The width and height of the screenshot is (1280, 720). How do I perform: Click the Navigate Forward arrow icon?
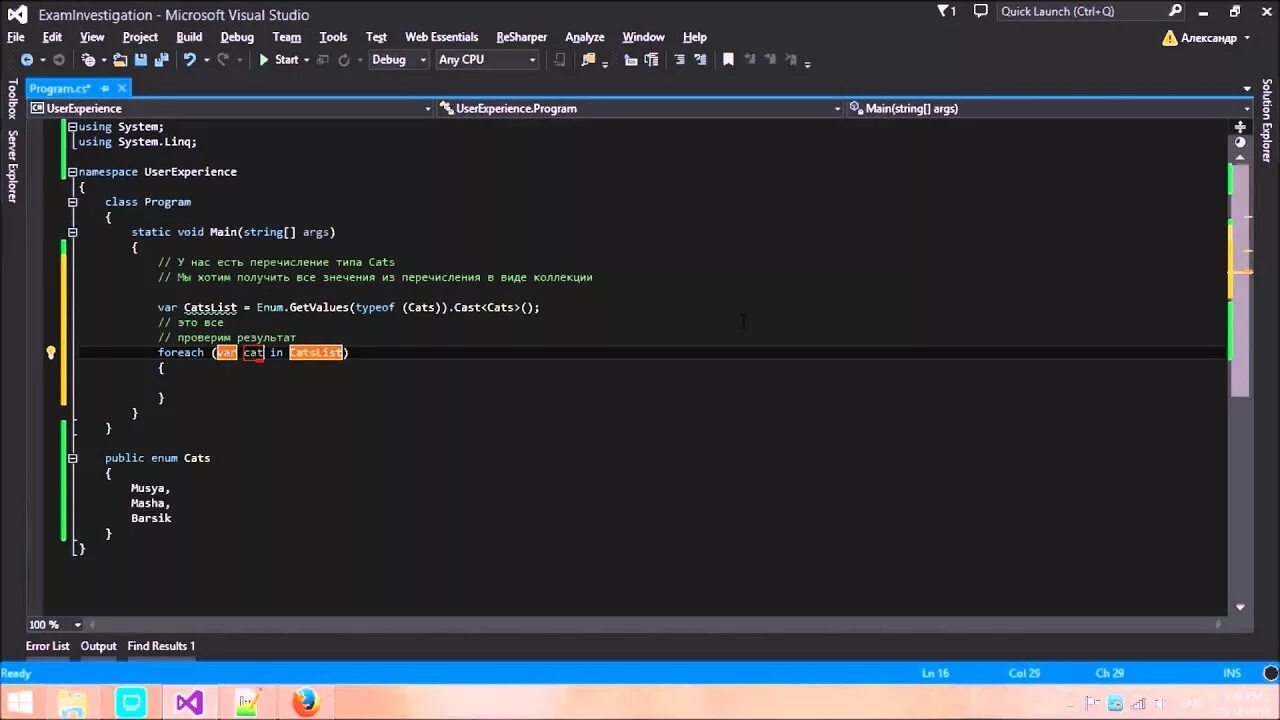[x=59, y=60]
